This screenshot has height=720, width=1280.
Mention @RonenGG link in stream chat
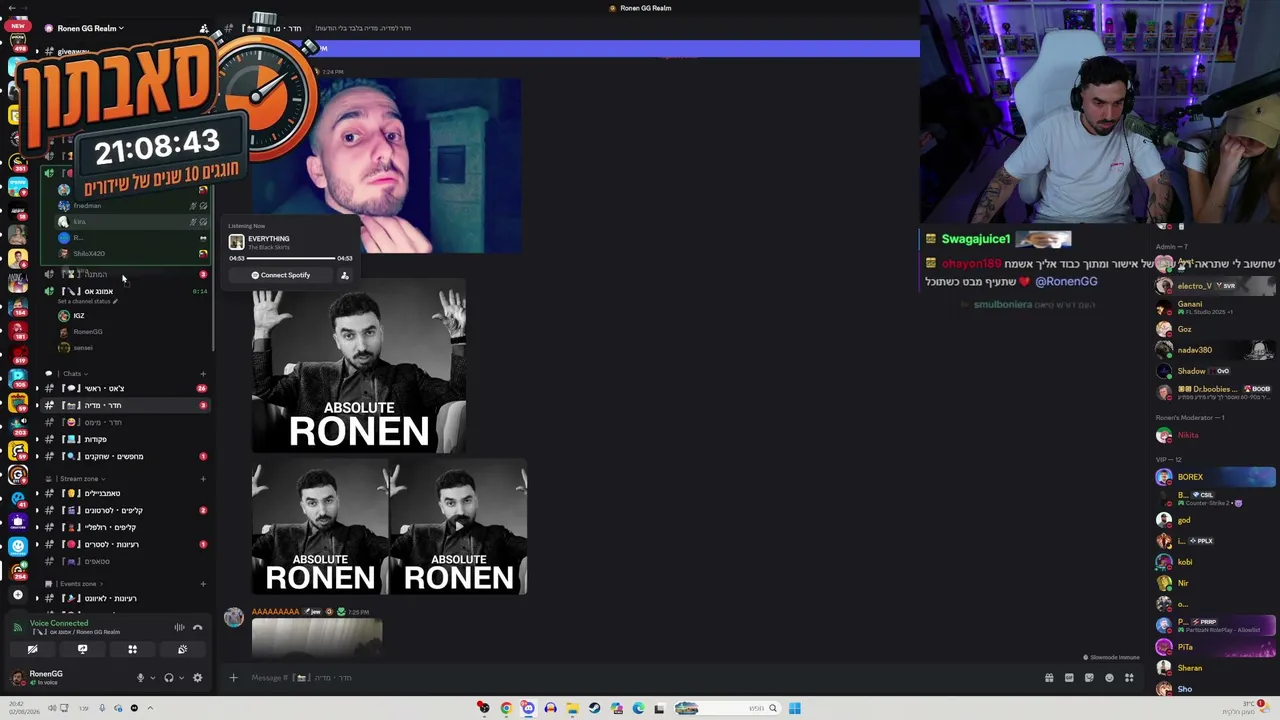pyautogui.click(x=1066, y=282)
